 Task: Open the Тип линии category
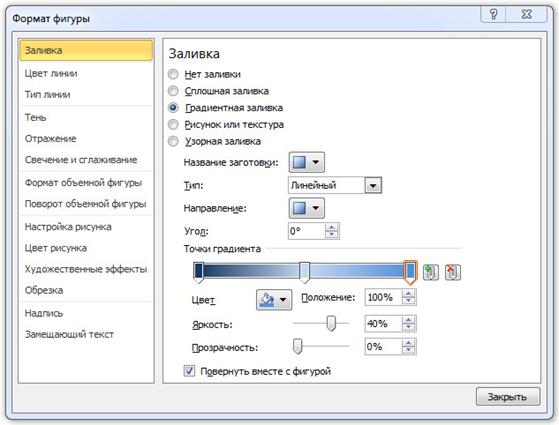tap(86, 94)
